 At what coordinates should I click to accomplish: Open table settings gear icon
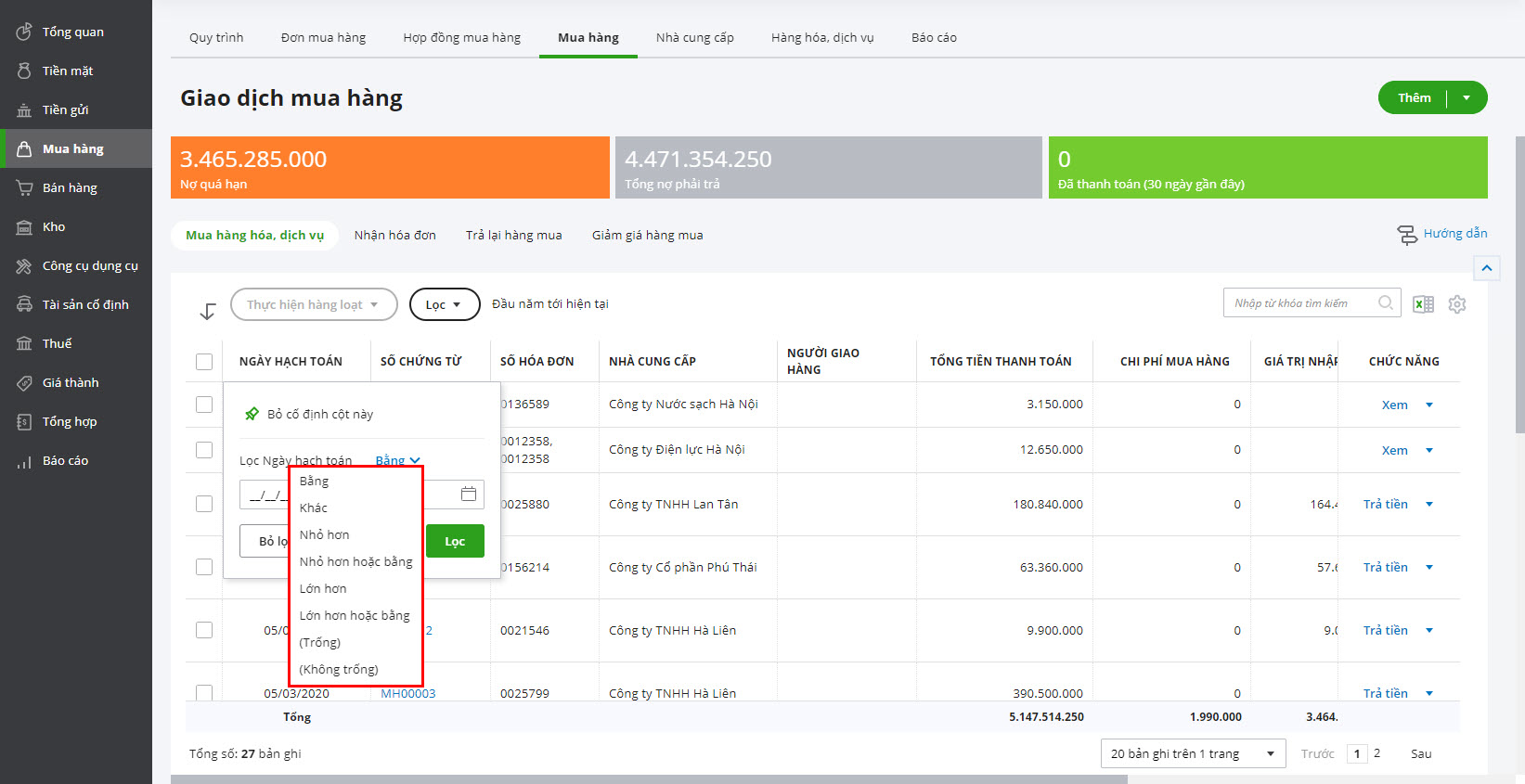pos(1457,304)
